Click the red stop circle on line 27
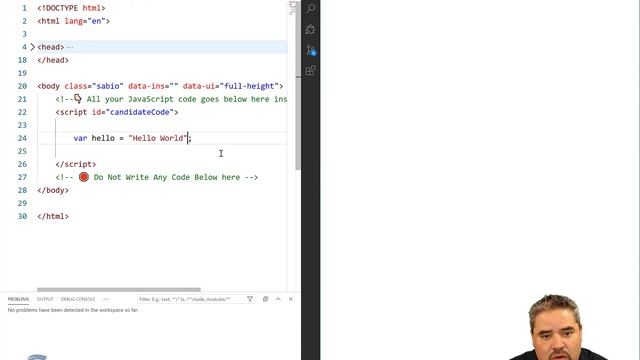The image size is (640, 360). [84, 177]
